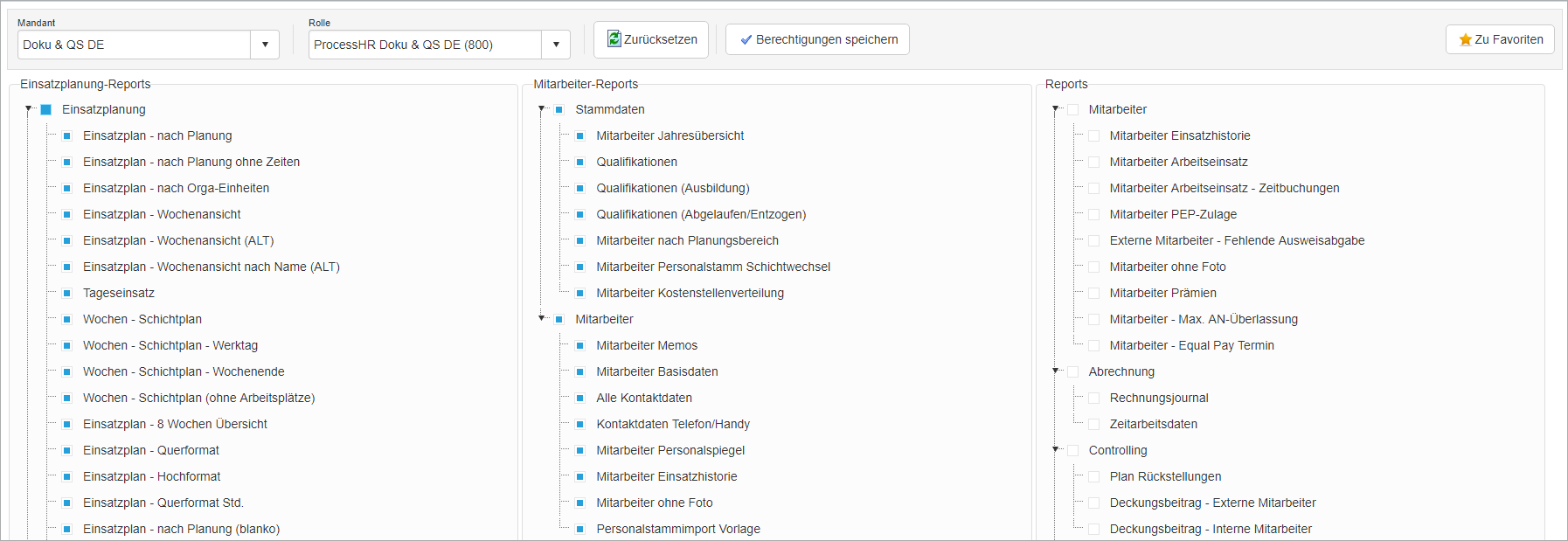Select text Einsatzplan - 8 Wochen Übersicht
The height and width of the screenshot is (541, 1568).
(x=175, y=424)
